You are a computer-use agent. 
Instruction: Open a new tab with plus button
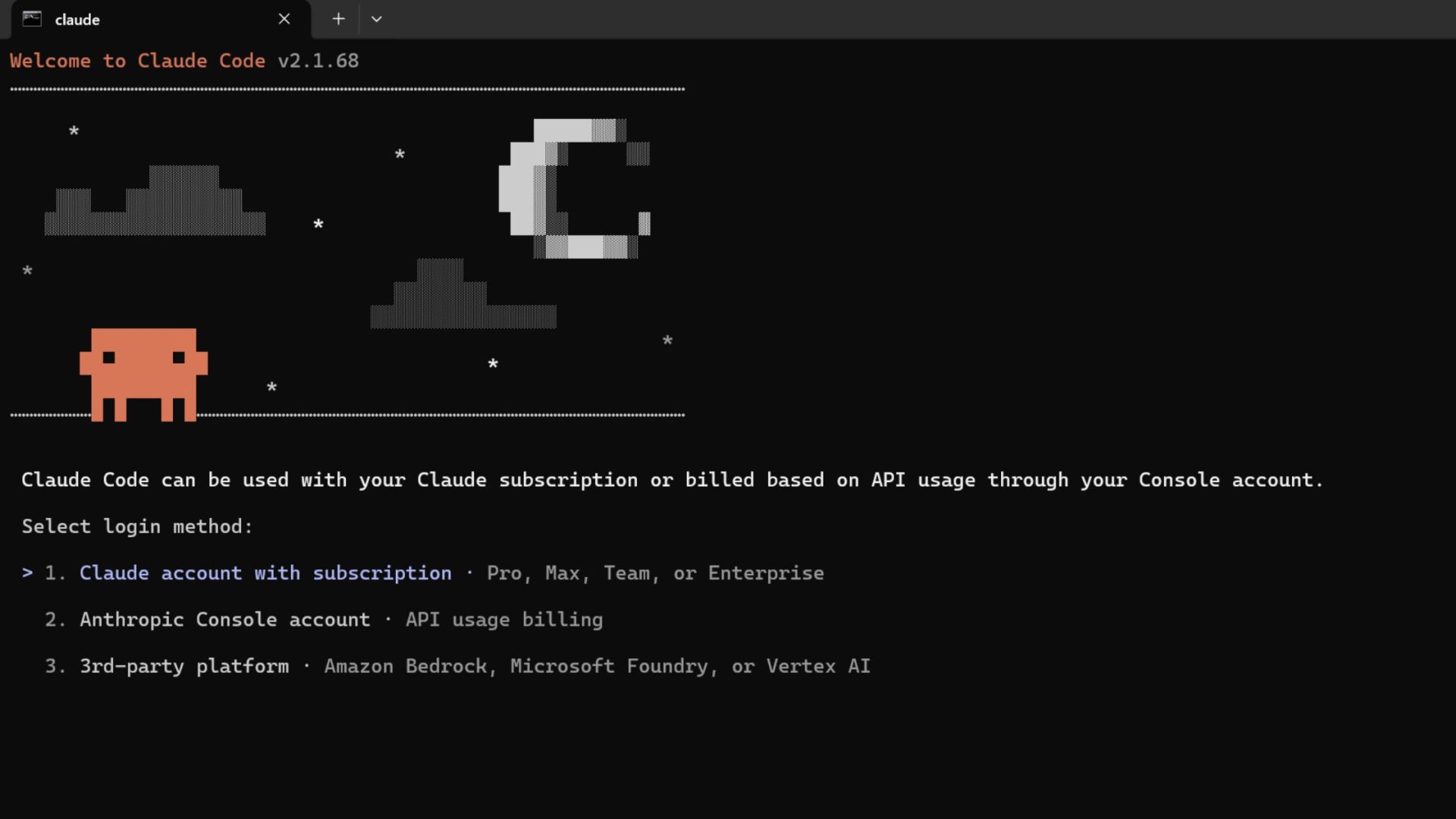click(x=338, y=19)
